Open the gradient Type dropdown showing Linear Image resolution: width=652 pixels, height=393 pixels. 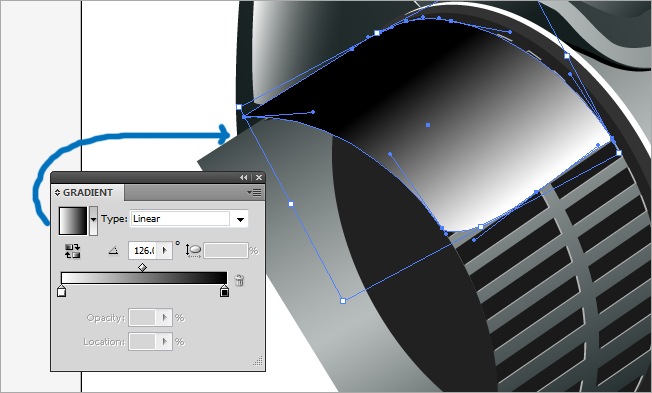[x=190, y=219]
